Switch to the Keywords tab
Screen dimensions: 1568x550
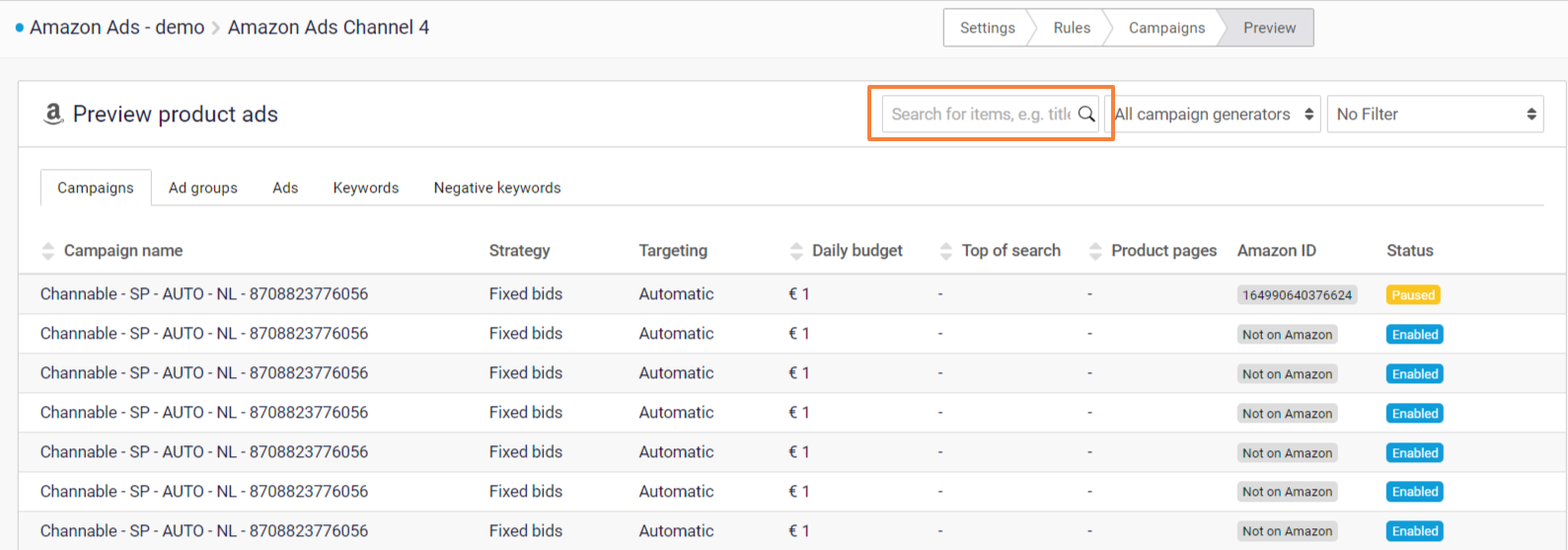tap(366, 188)
